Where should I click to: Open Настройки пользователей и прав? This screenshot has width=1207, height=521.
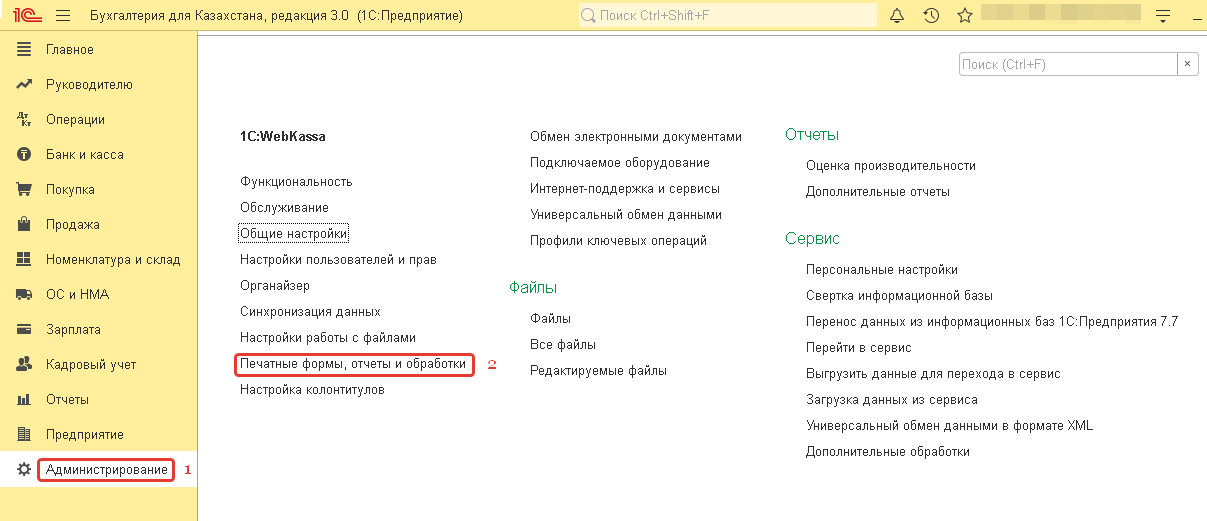(x=338, y=260)
